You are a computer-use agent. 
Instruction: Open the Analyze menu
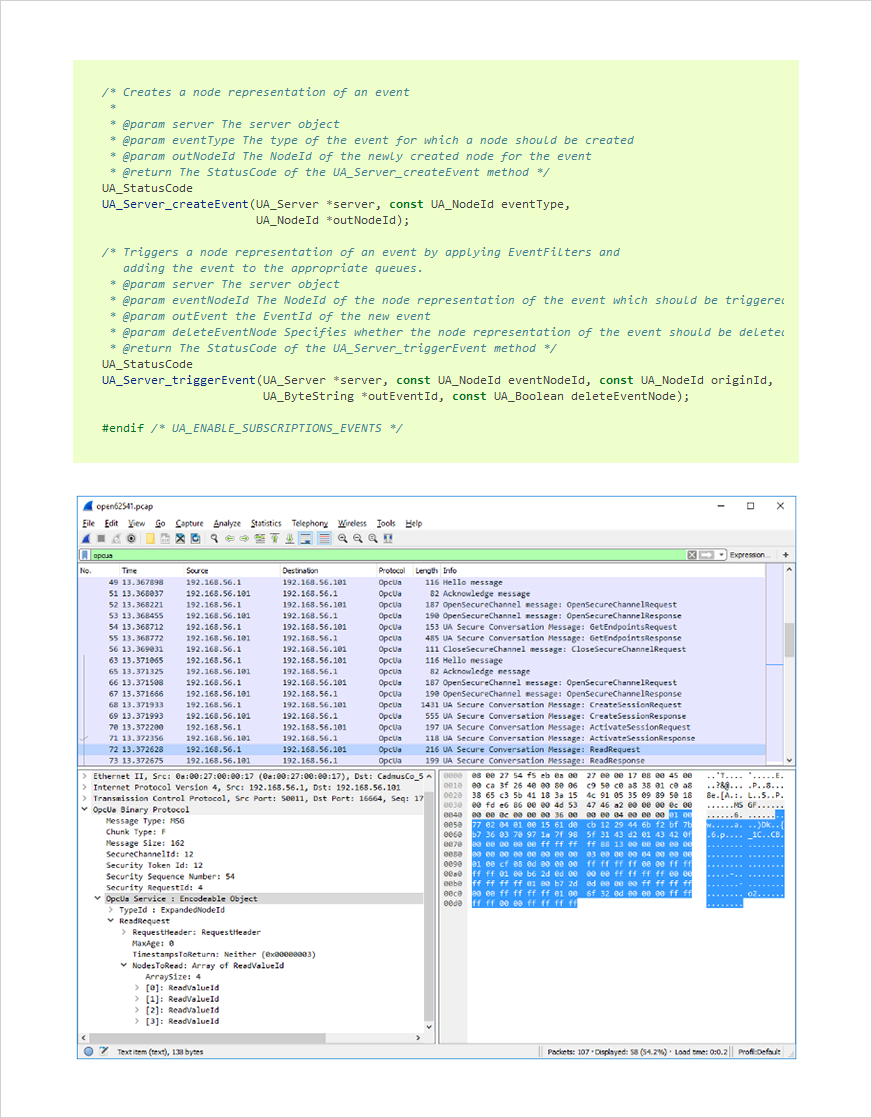[x=227, y=523]
